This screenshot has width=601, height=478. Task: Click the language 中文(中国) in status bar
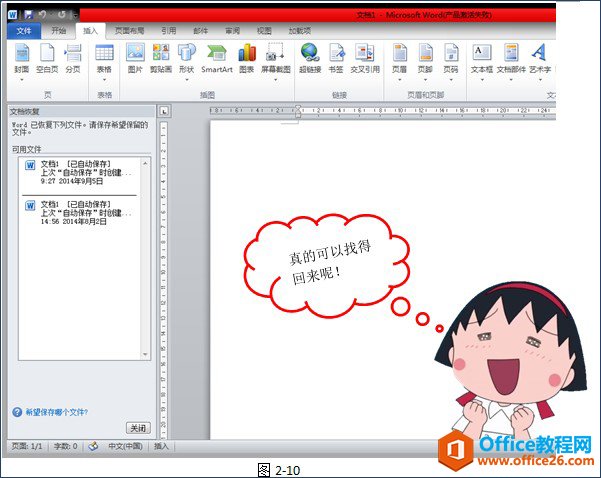click(125, 446)
